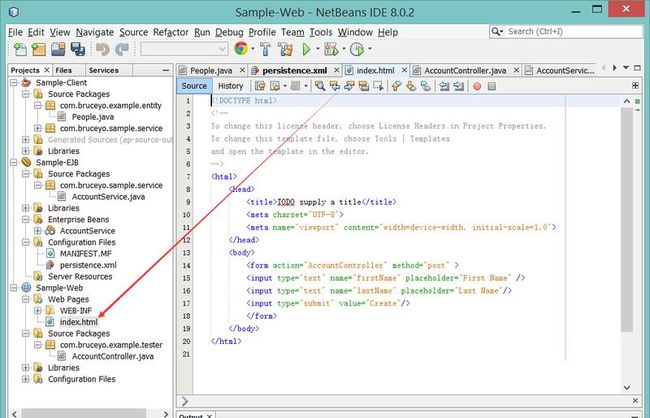Switch to the Files panel tab
Image resolution: width=650 pixels, height=418 pixels.
point(63,70)
